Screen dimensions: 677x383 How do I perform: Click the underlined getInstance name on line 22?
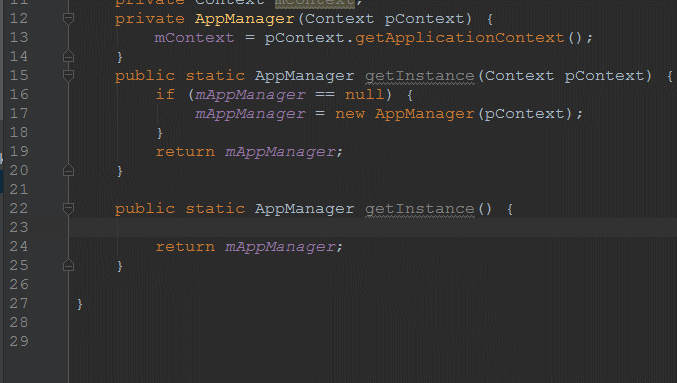tap(420, 209)
